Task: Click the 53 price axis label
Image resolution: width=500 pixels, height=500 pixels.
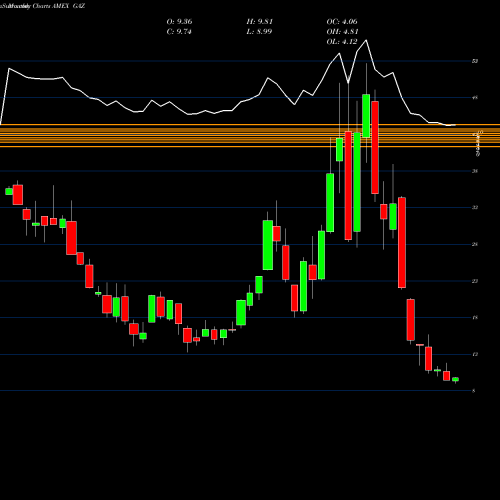Action: tap(475, 61)
